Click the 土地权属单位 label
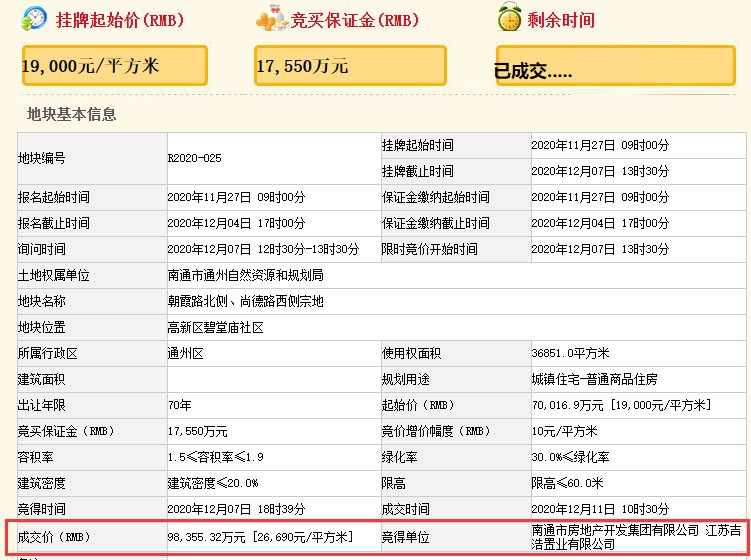This screenshot has height=560, width=751. click(54, 275)
